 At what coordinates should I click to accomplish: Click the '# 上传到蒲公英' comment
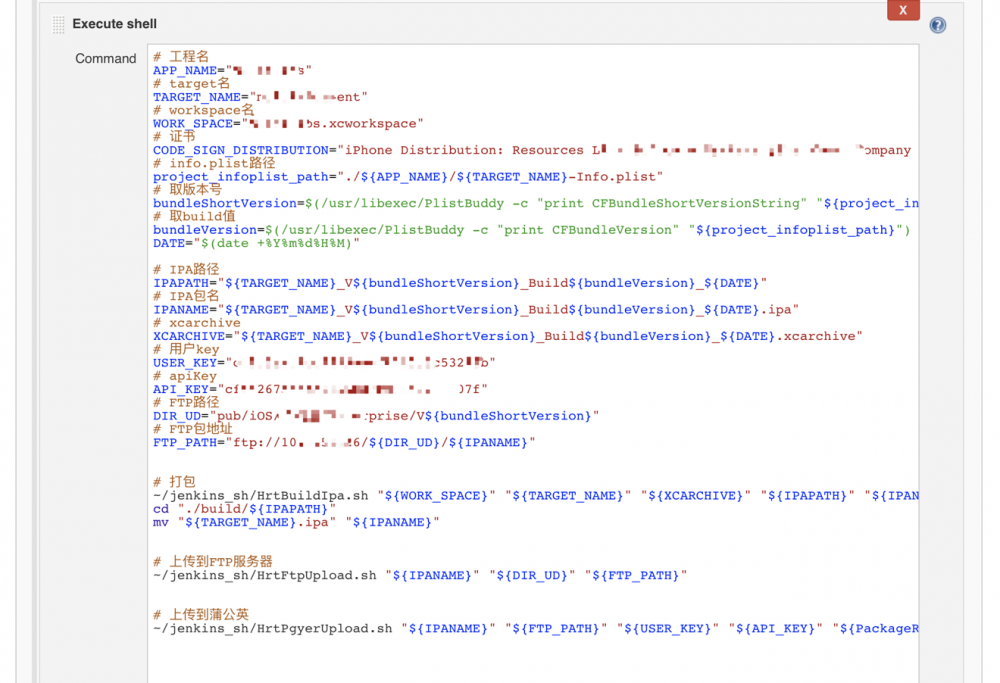tap(201, 615)
